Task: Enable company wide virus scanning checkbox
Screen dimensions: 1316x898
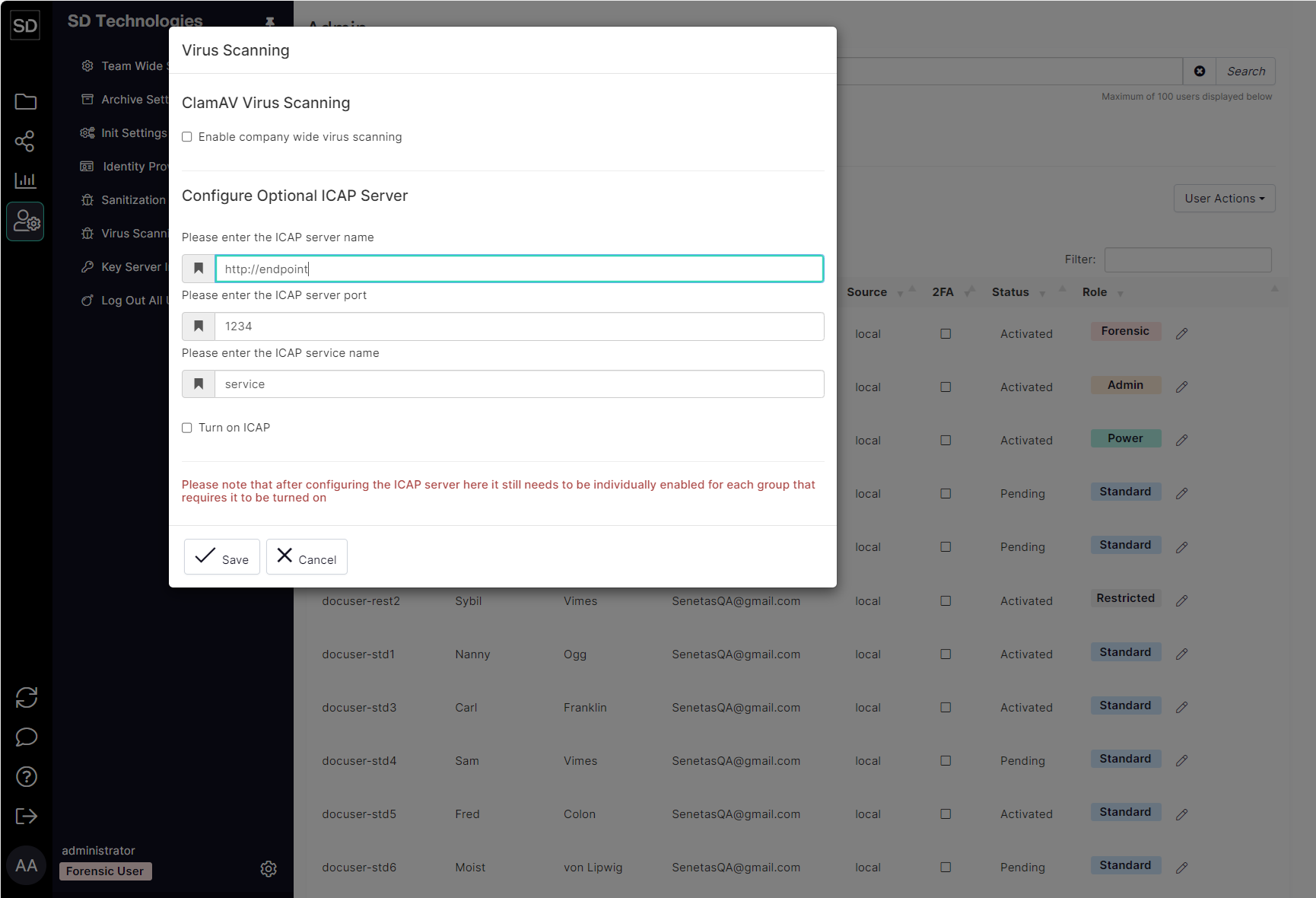Action: 187,137
